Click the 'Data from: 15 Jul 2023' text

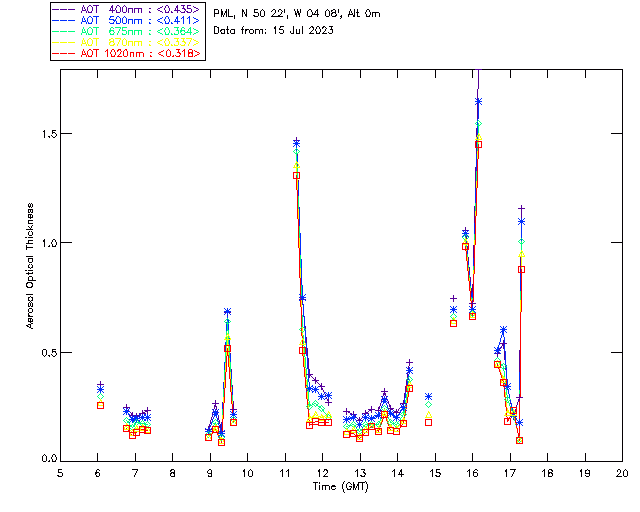coord(273,31)
